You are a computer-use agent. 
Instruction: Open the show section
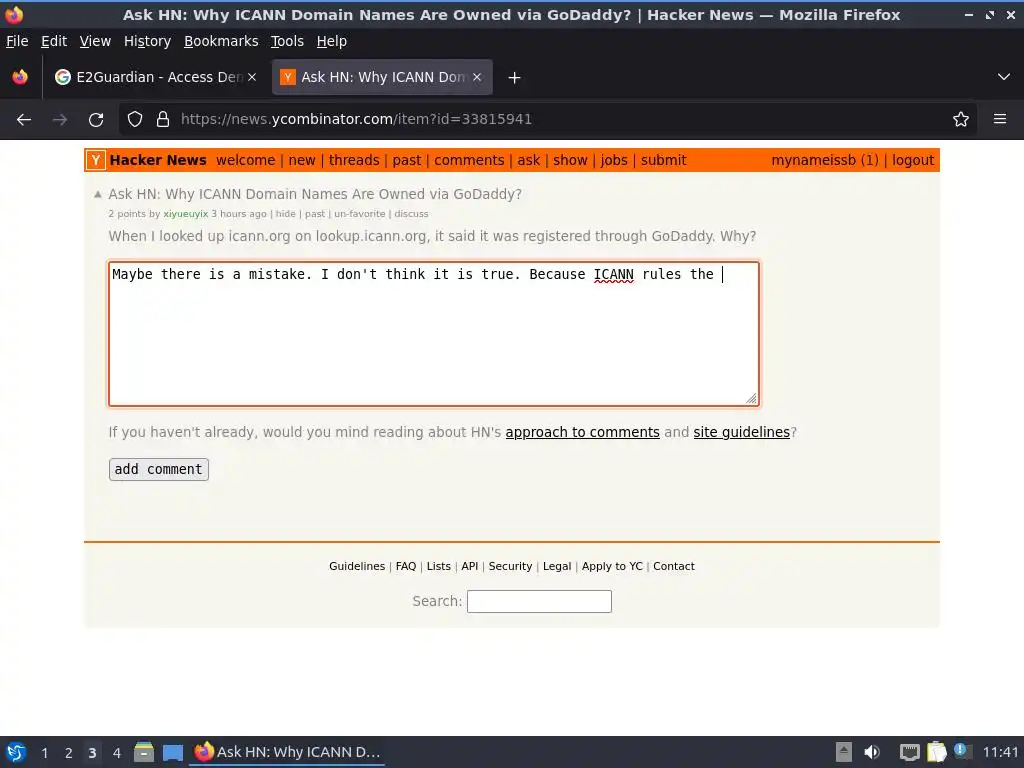tap(570, 160)
